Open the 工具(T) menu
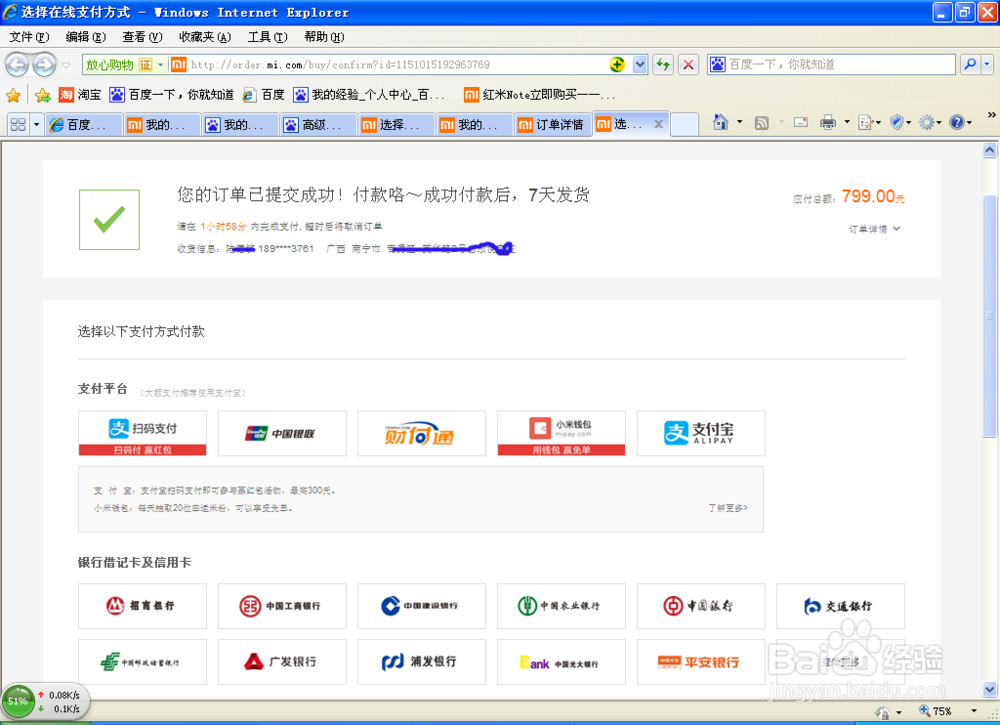The height and width of the screenshot is (725, 1000). tap(267, 37)
